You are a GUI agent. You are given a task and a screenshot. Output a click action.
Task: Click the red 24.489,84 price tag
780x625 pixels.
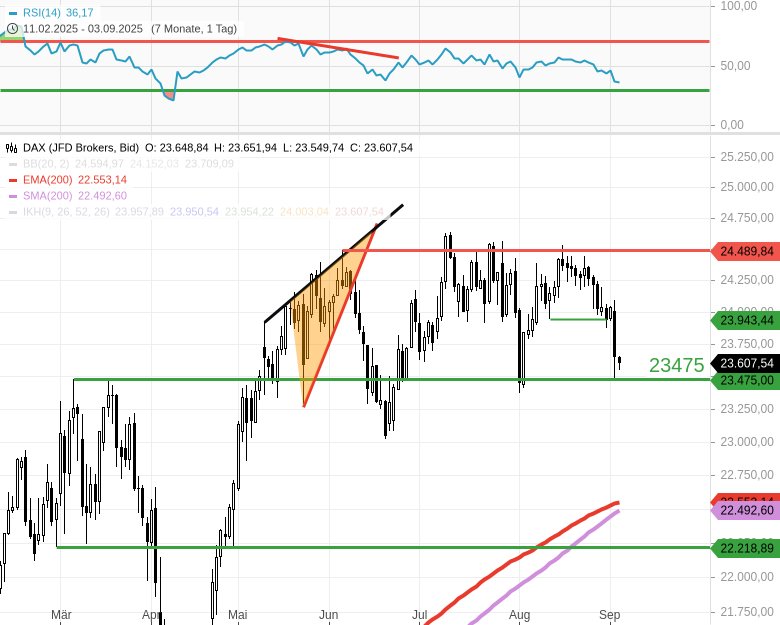[x=745, y=251]
